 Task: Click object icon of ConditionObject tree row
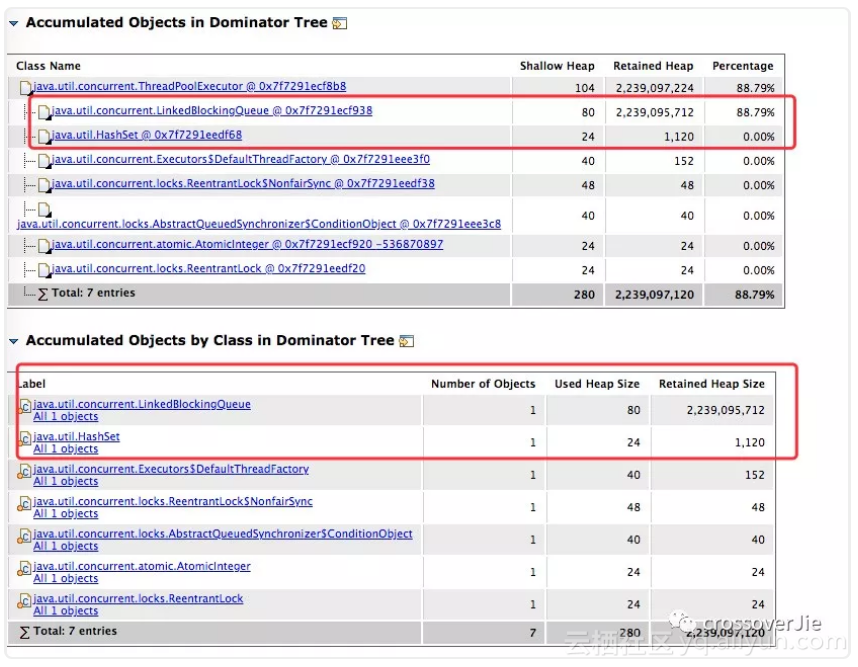[44, 210]
